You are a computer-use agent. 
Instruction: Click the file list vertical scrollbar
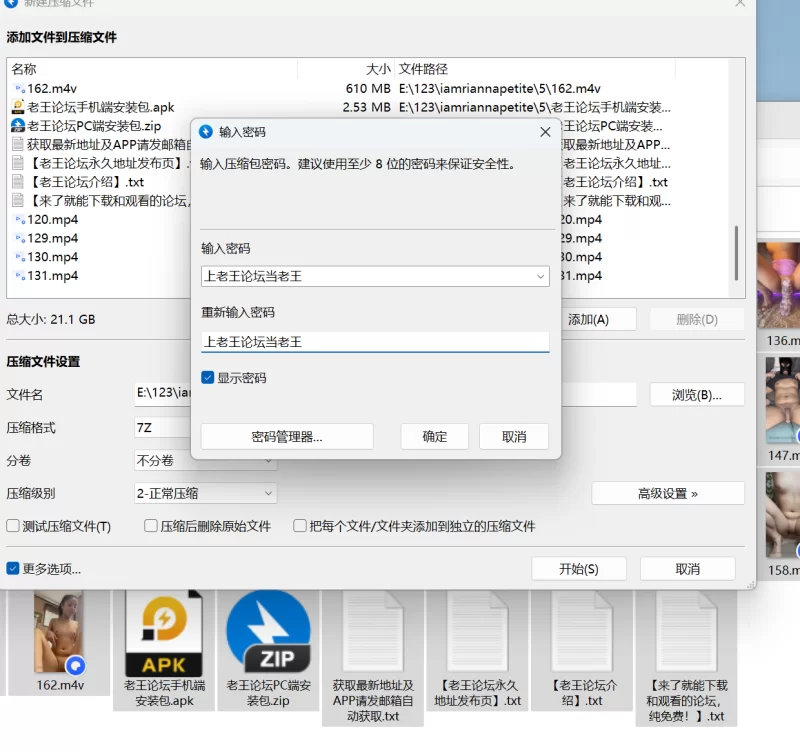[x=738, y=250]
